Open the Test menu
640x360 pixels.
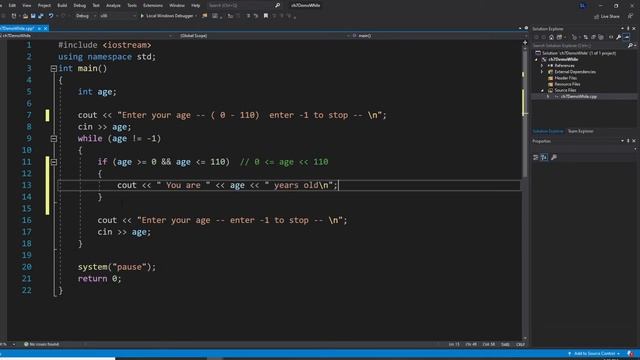coord(96,5)
